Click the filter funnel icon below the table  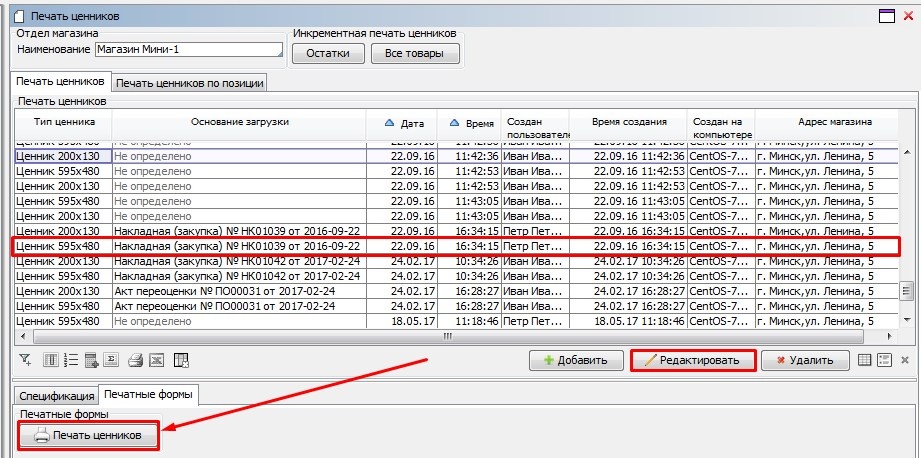coord(26,360)
